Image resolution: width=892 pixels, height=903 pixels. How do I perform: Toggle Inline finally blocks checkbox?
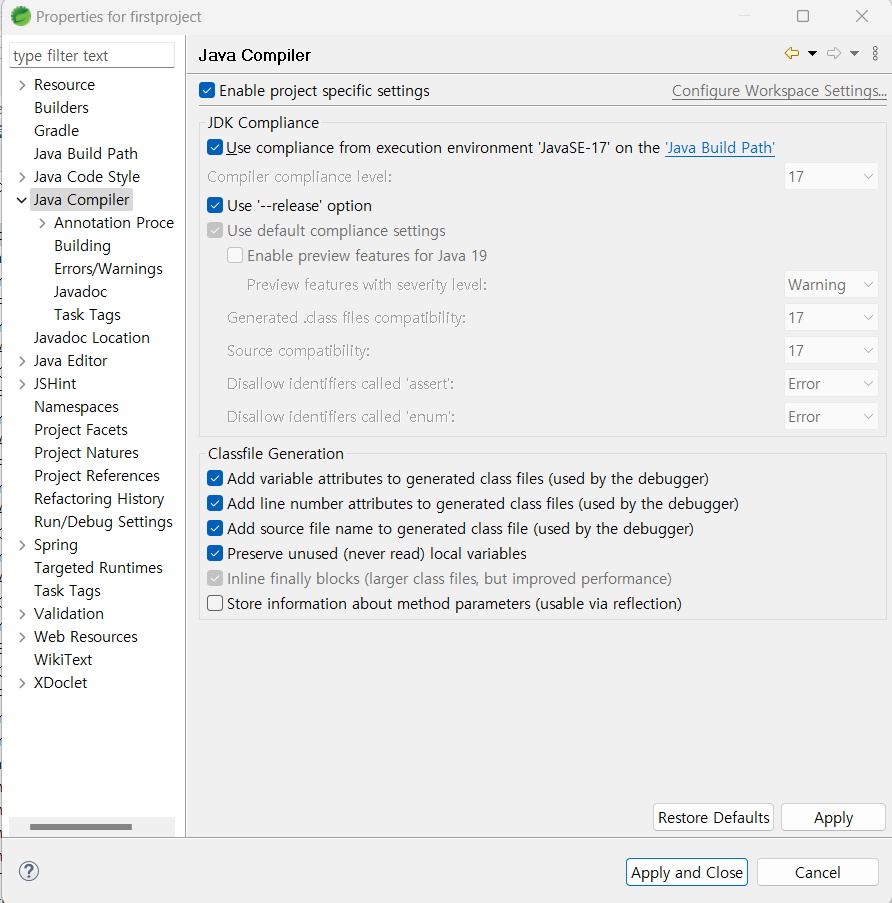[215, 578]
